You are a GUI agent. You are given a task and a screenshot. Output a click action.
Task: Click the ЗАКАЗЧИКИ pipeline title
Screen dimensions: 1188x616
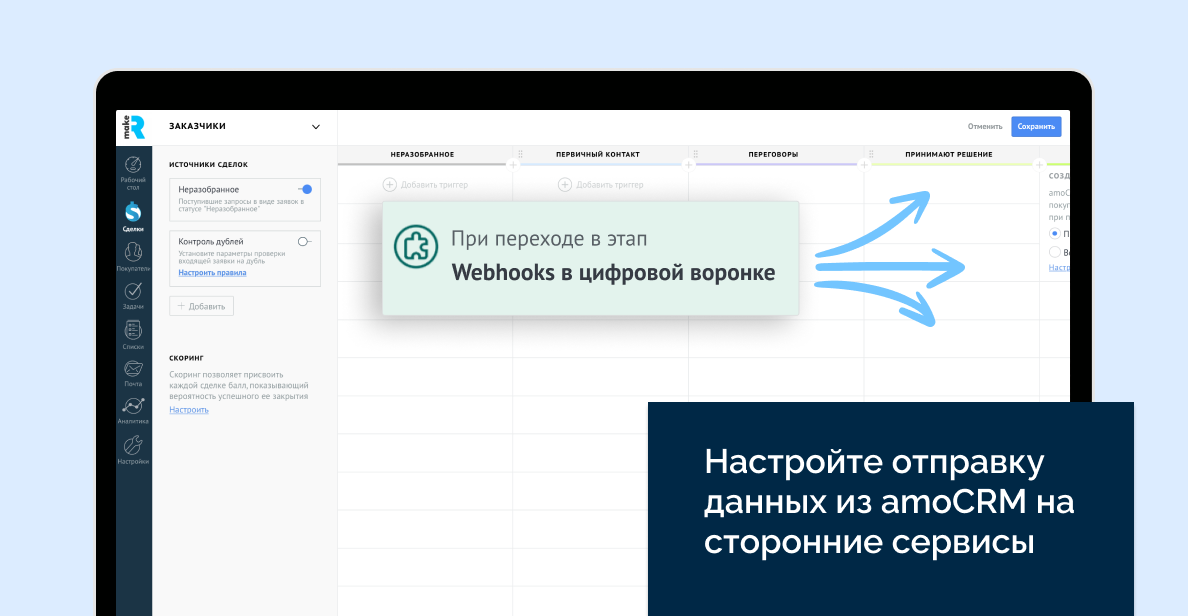click(197, 127)
